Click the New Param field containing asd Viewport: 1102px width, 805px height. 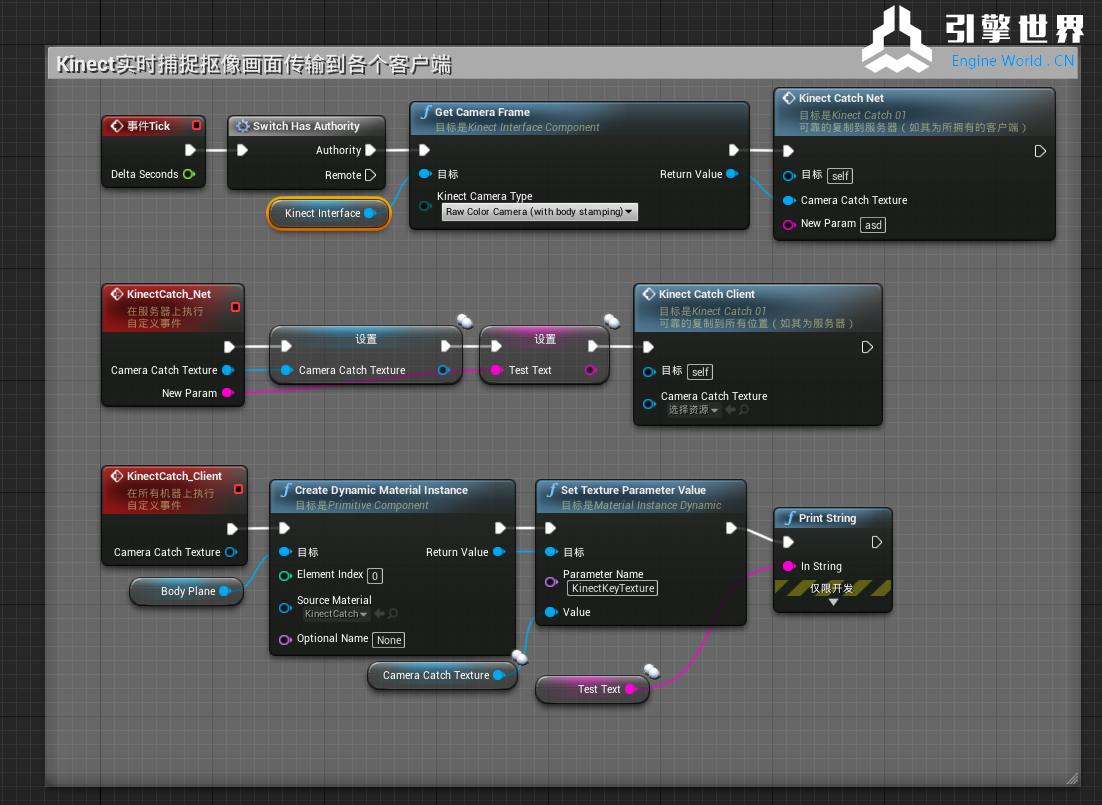[x=873, y=225]
